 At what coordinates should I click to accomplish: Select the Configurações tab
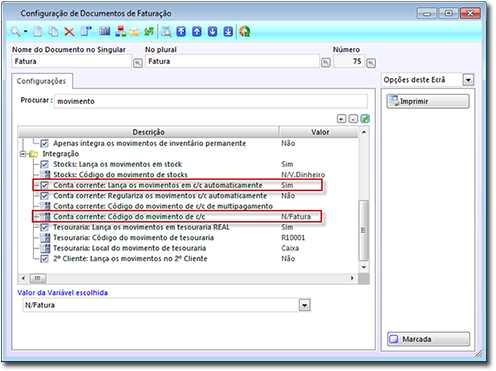point(41,81)
